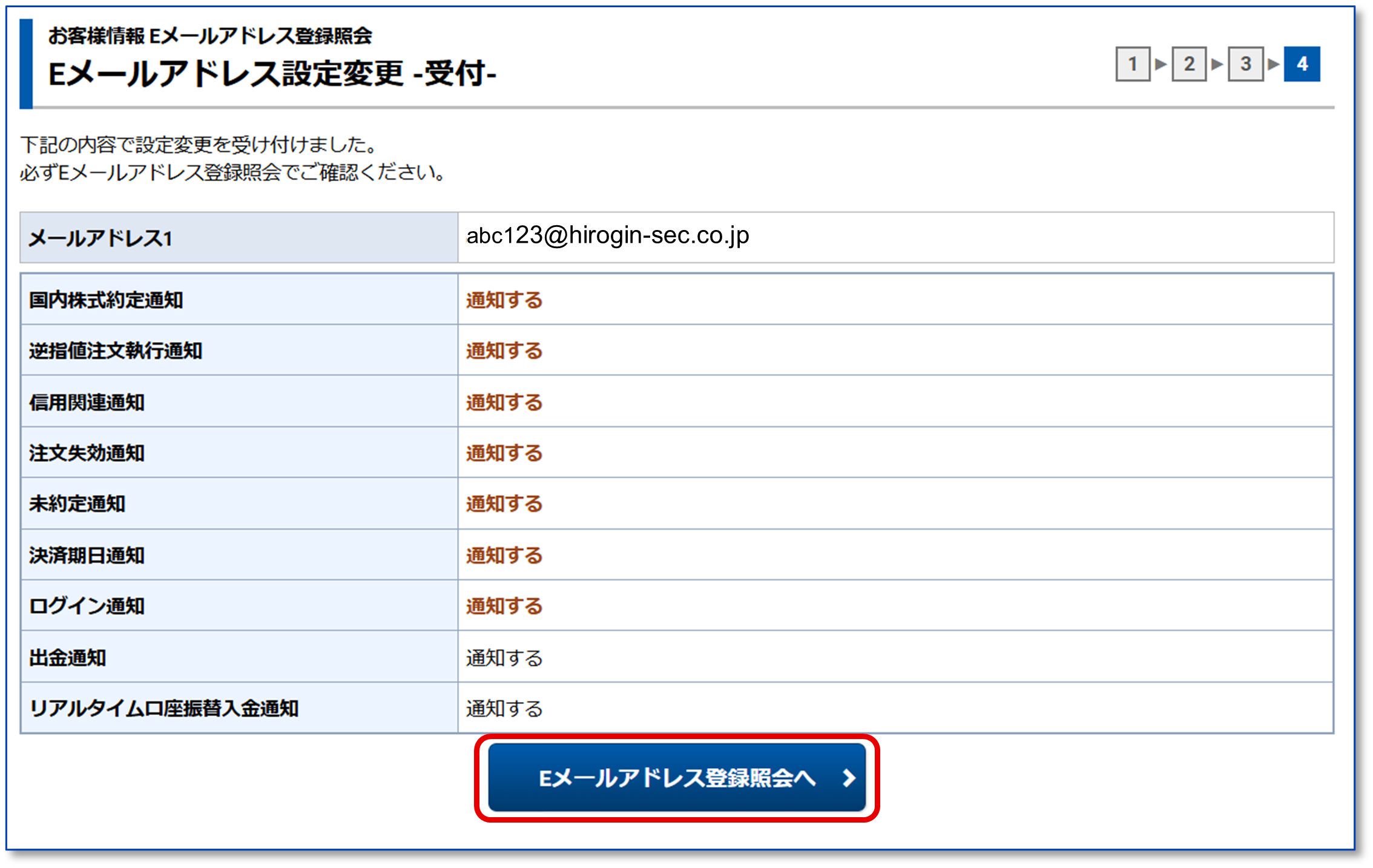Click 通知する value for 注文失効通知

504,453
